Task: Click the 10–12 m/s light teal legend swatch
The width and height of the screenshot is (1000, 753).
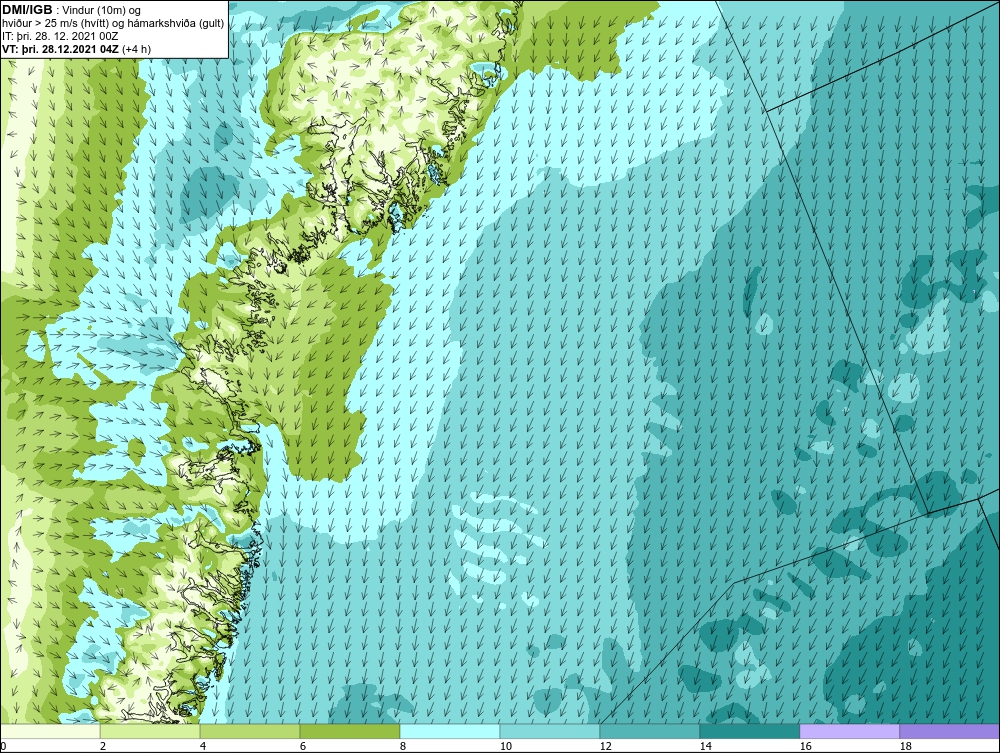Action: pos(550,731)
